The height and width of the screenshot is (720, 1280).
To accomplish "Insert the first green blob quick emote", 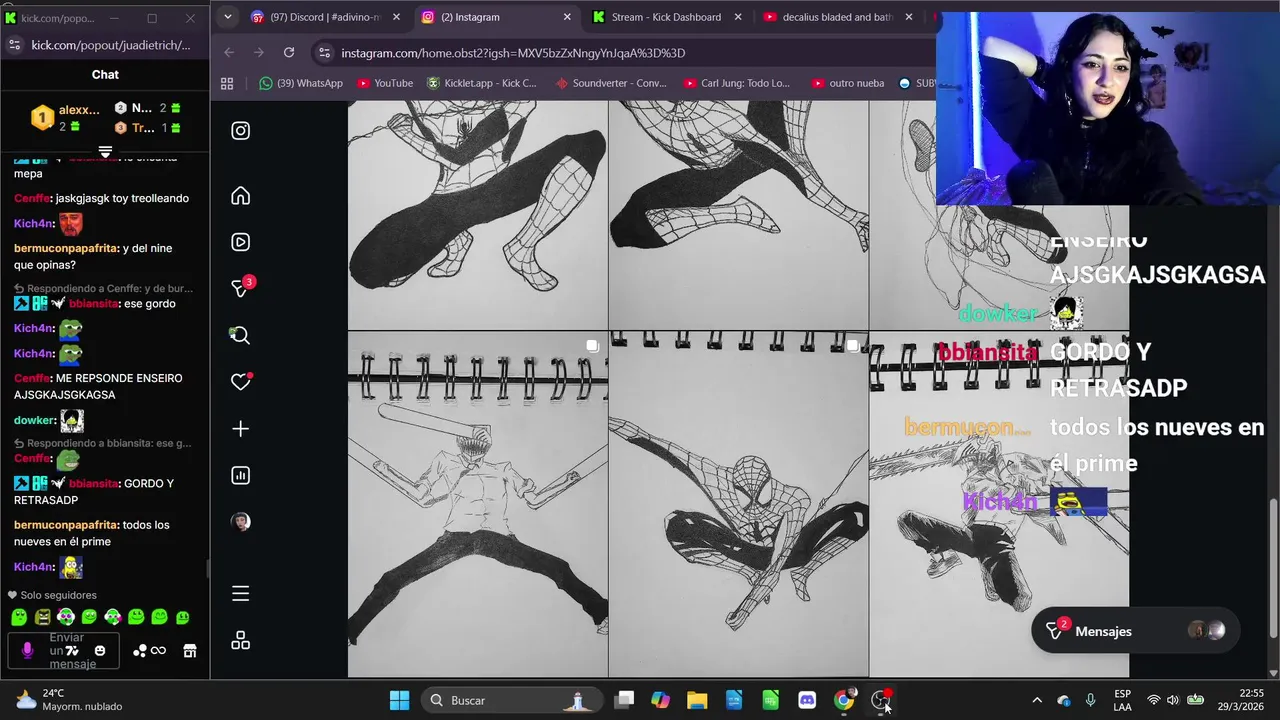I will [19, 618].
